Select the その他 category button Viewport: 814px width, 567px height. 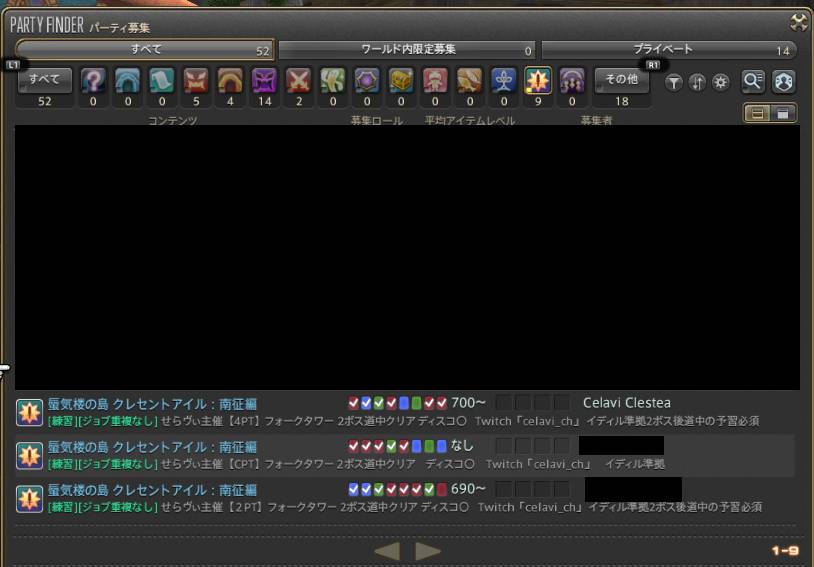point(621,80)
